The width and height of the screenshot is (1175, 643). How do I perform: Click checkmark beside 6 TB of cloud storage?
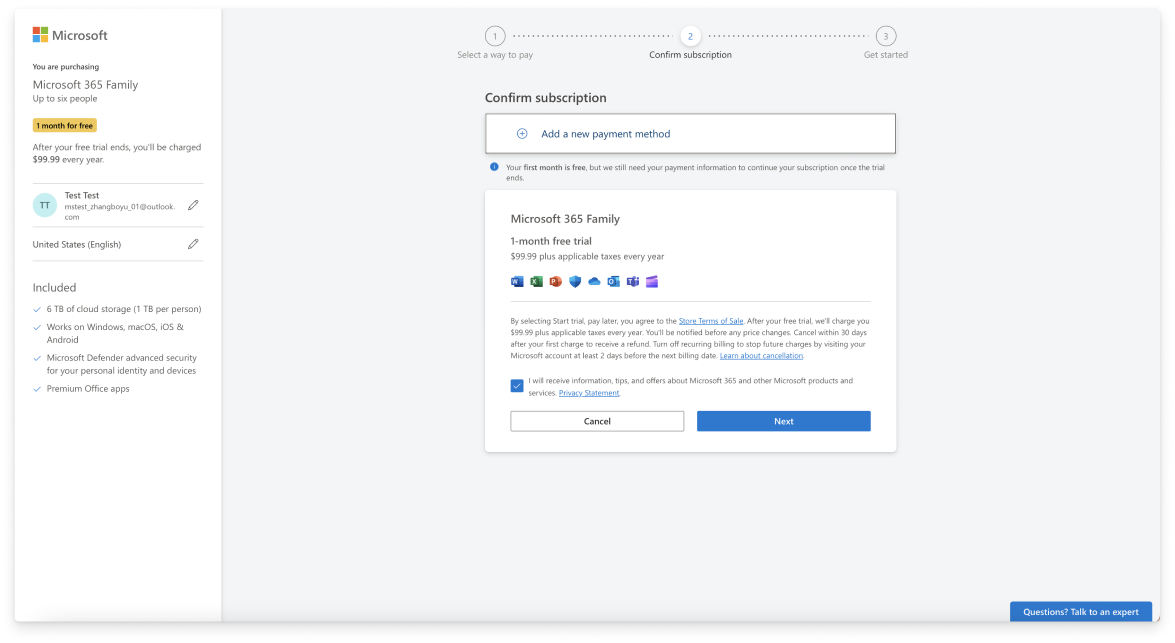(x=37, y=309)
